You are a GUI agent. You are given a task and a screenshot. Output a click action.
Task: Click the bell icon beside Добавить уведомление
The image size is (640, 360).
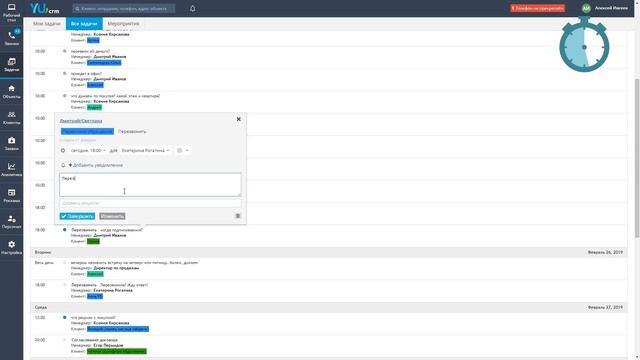pos(63,165)
